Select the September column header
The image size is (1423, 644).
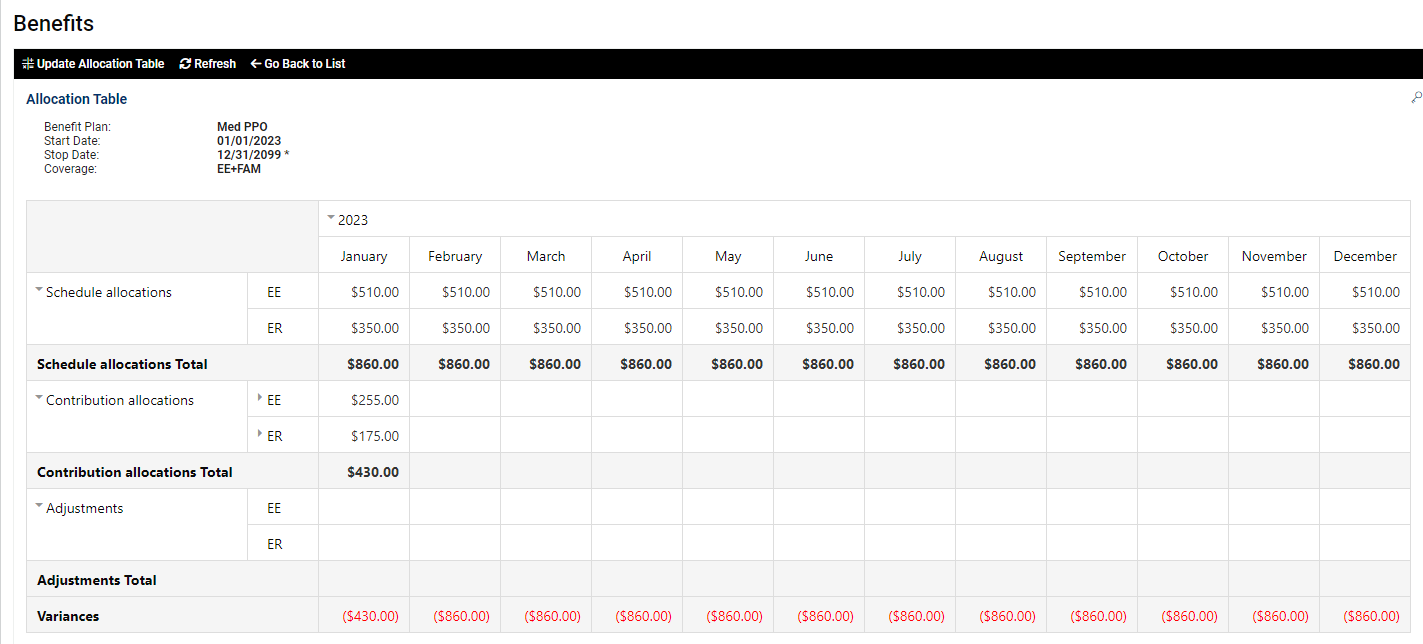[x=1092, y=256]
